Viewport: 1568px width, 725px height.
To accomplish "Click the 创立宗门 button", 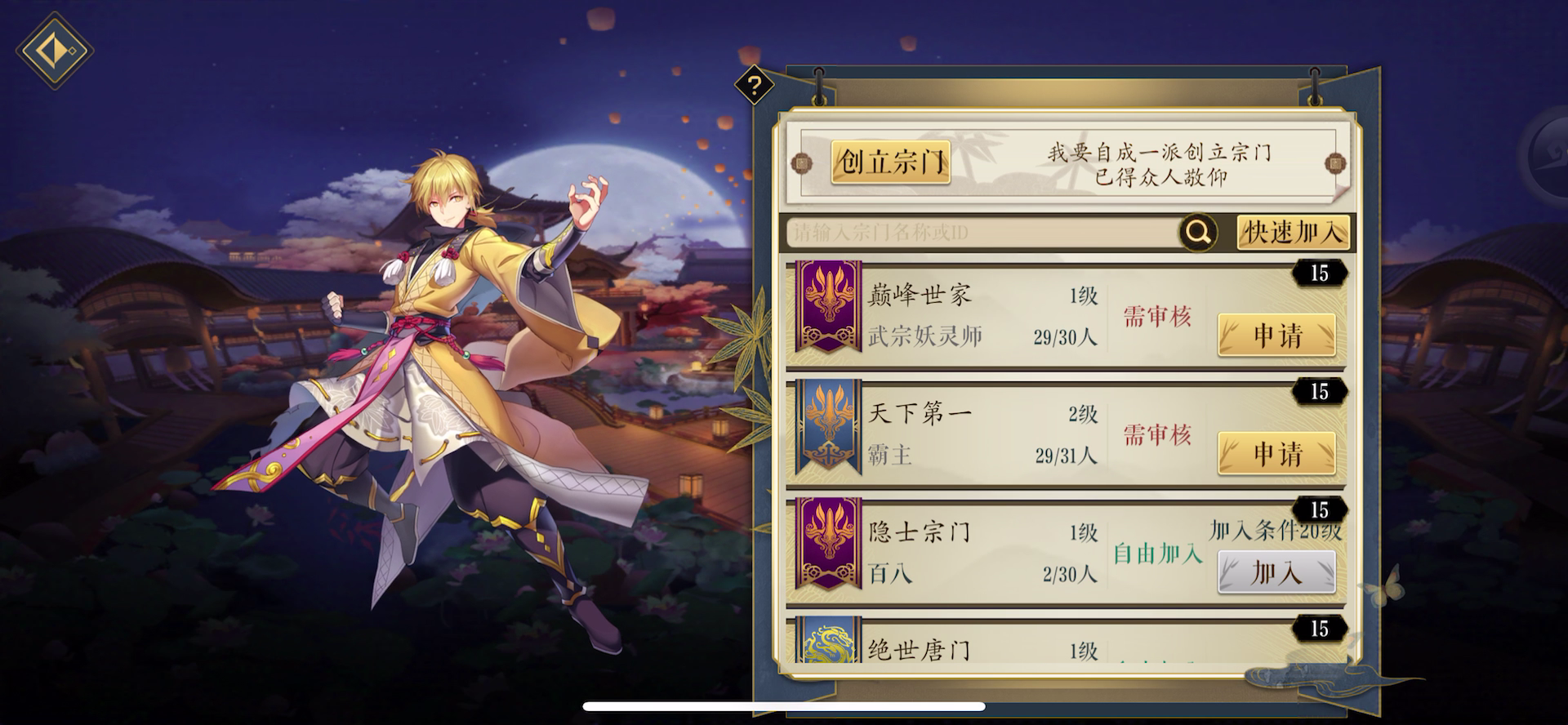I will pos(891,162).
